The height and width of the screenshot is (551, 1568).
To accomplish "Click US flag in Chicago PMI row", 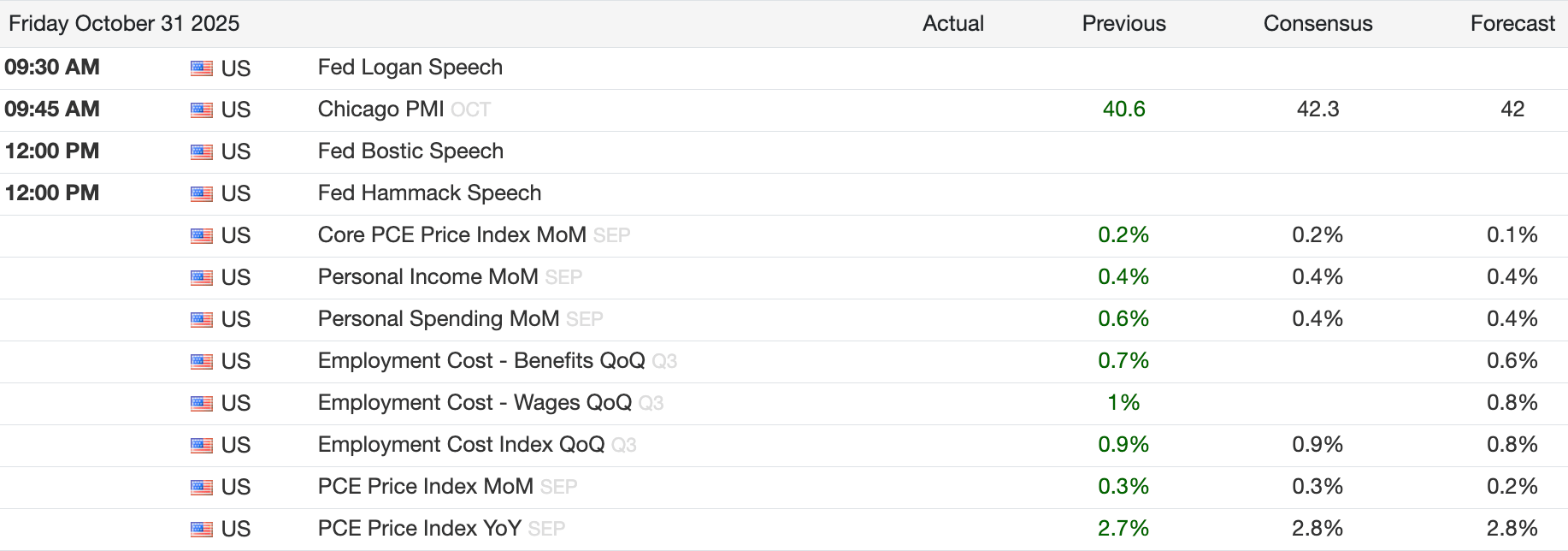I will [202, 110].
